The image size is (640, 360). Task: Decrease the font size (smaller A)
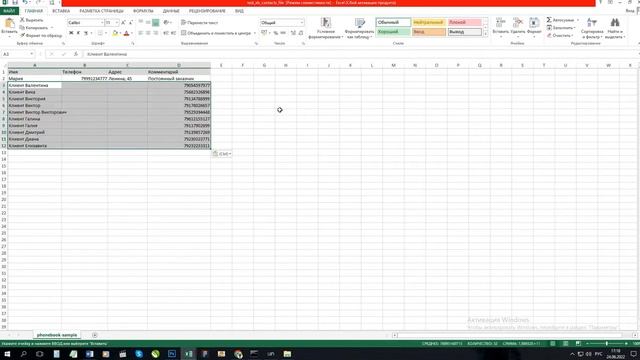pos(131,23)
